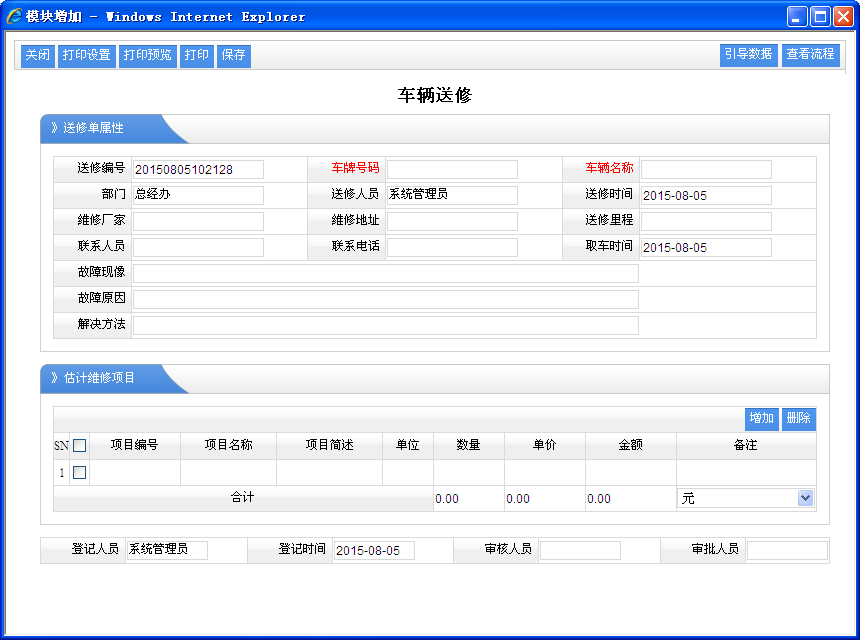Click the 引导数据 button

(748, 55)
